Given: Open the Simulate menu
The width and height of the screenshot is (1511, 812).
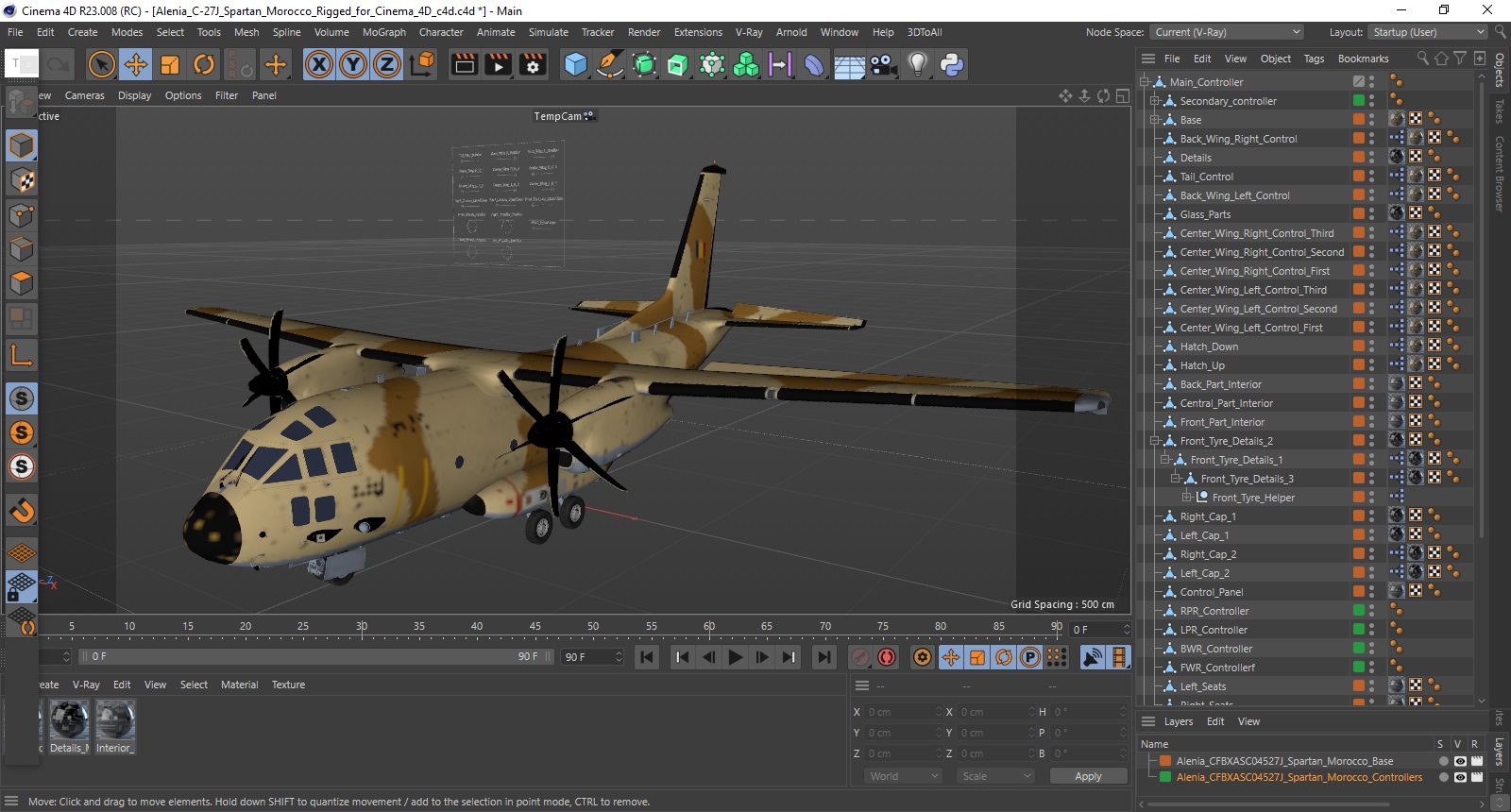Looking at the screenshot, I should (549, 32).
